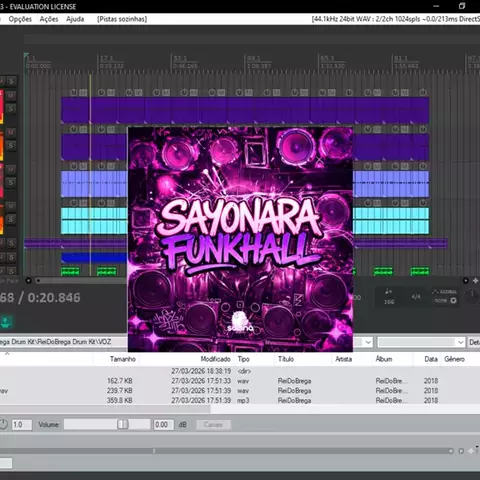480x480 pixels.
Task: Click the Deta... button in Media Explorer
Action: [474, 342]
